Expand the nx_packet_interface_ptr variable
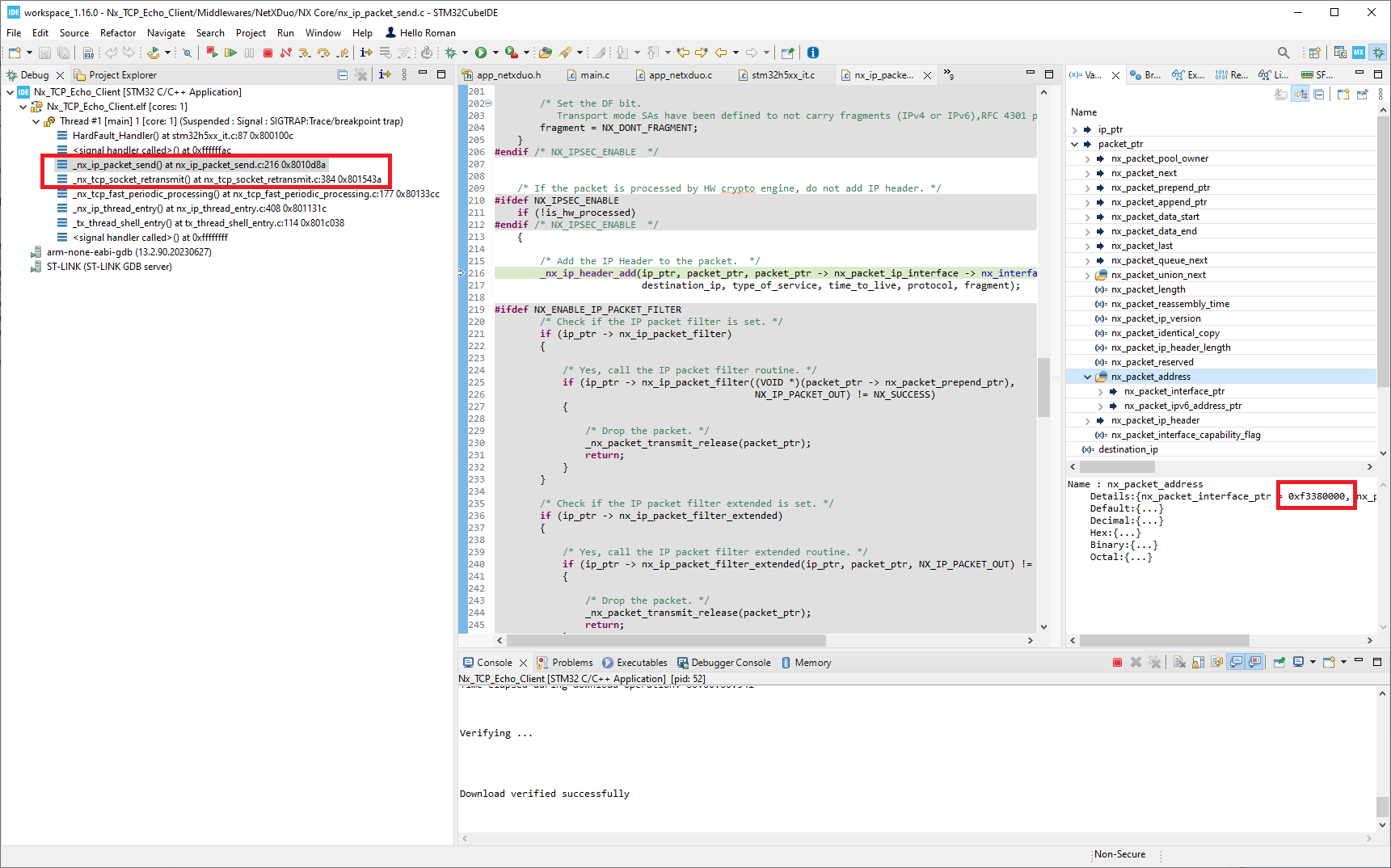The height and width of the screenshot is (868, 1391). [x=1101, y=391]
